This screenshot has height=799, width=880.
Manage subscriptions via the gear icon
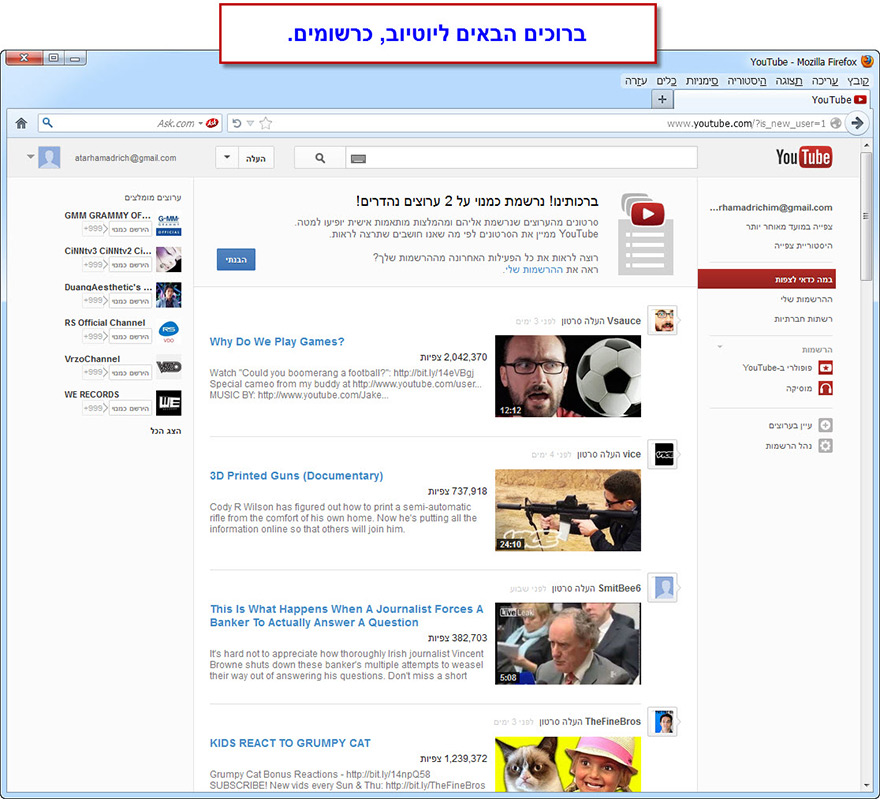[825, 444]
